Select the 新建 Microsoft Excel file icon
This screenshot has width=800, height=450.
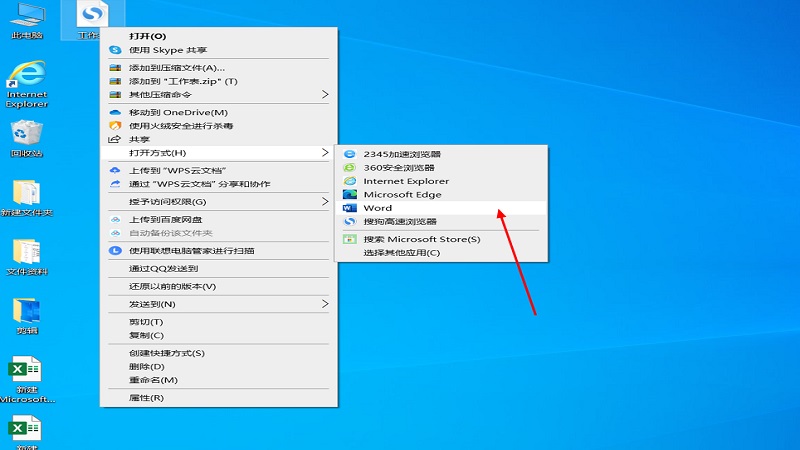[27, 379]
